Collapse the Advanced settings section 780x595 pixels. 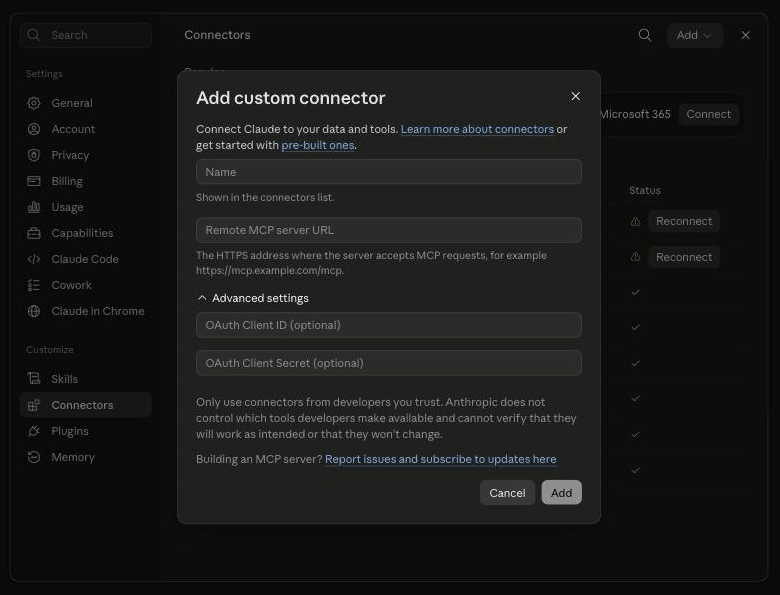click(253, 298)
